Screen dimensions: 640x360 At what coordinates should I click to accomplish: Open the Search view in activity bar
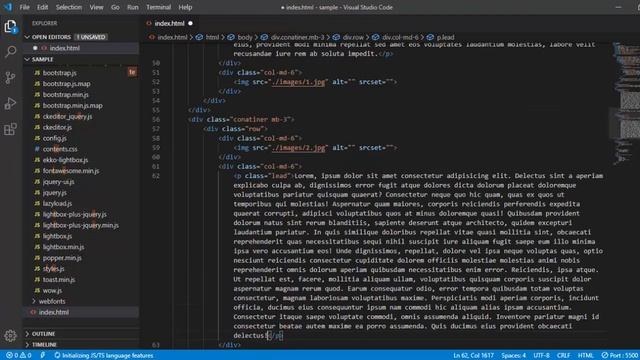pos(10,51)
